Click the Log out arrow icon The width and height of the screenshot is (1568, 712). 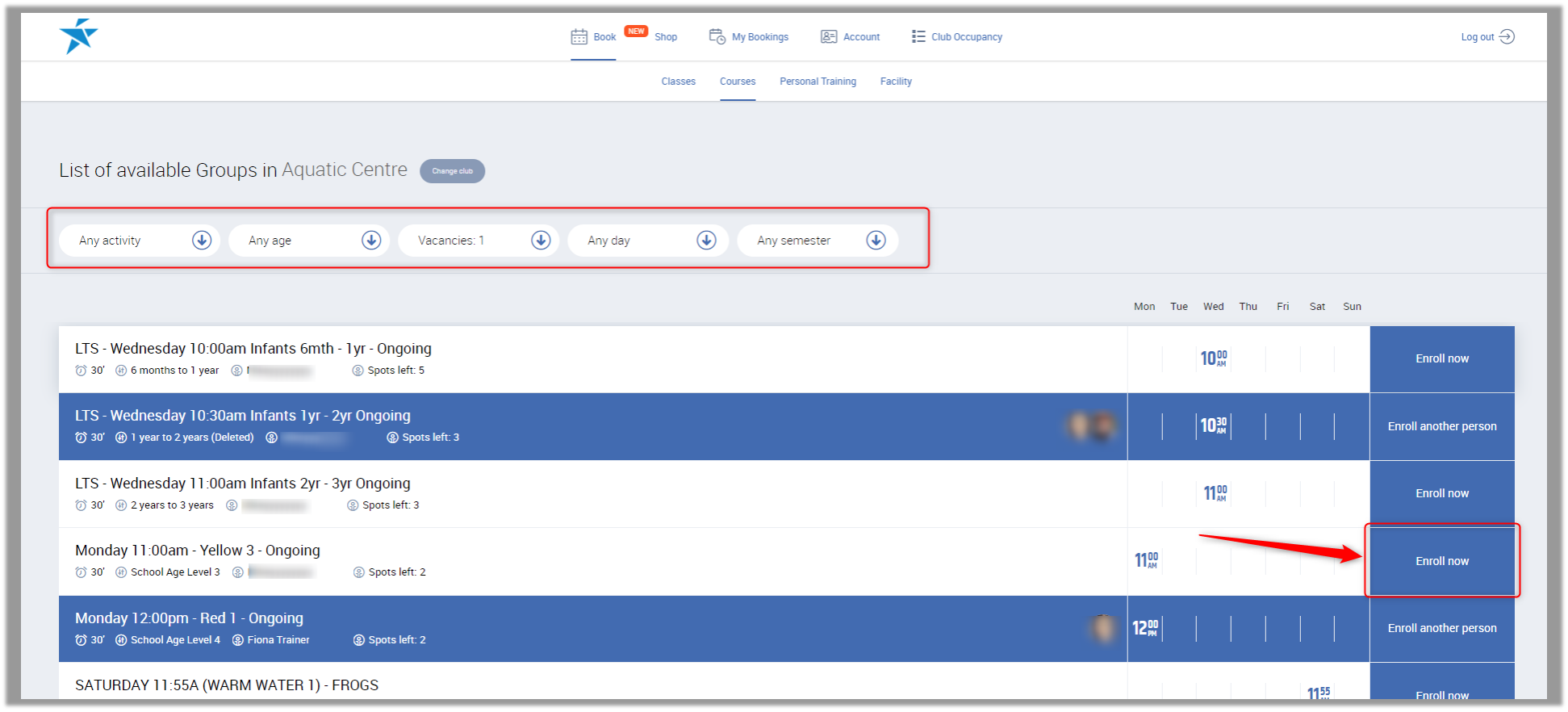click(1507, 37)
